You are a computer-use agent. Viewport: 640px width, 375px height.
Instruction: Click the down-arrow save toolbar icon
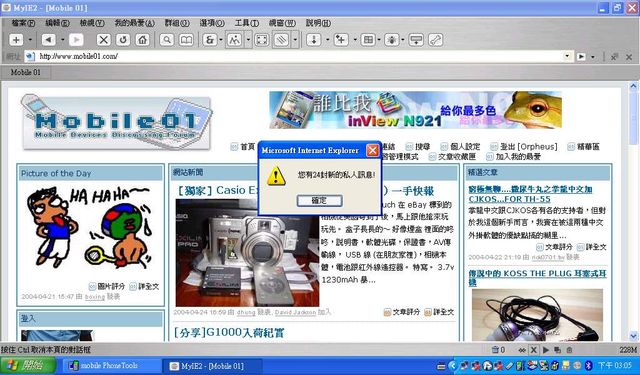(313, 40)
